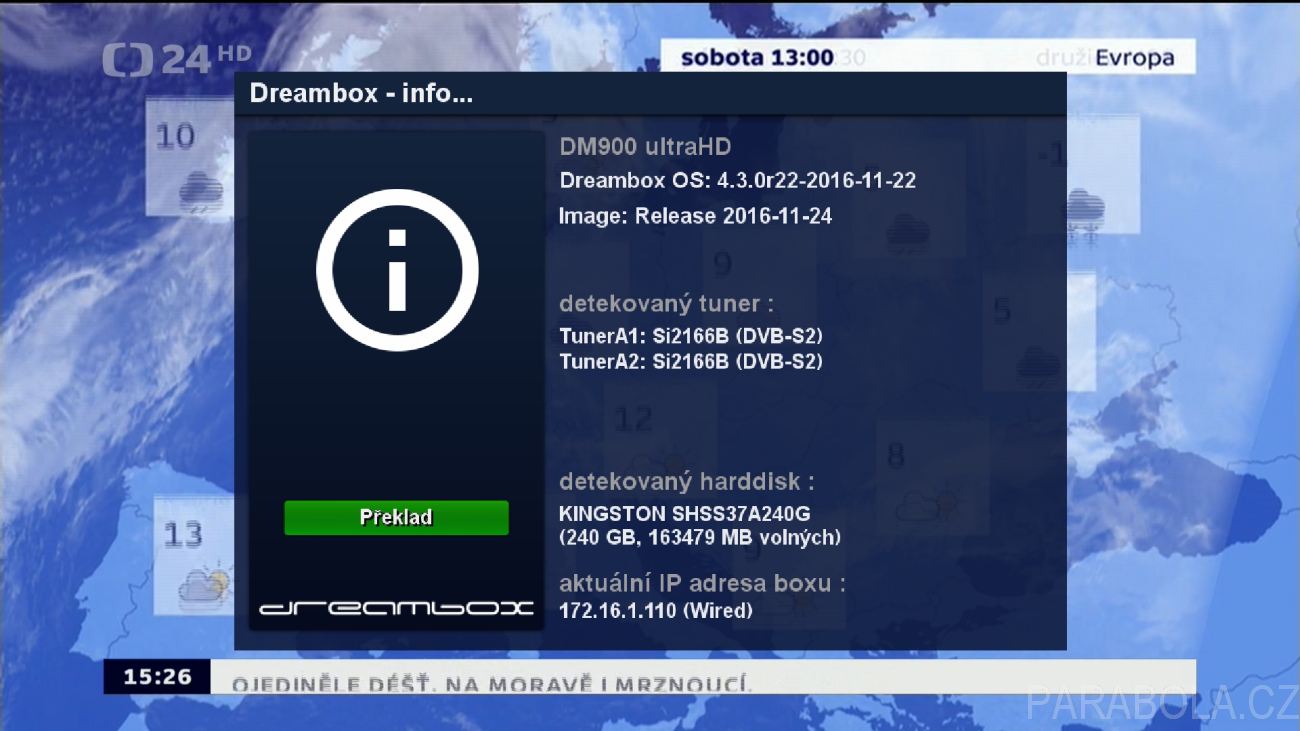Click the ČT24 HD channel logo
Viewport: 1300px width, 731px height.
[177, 59]
